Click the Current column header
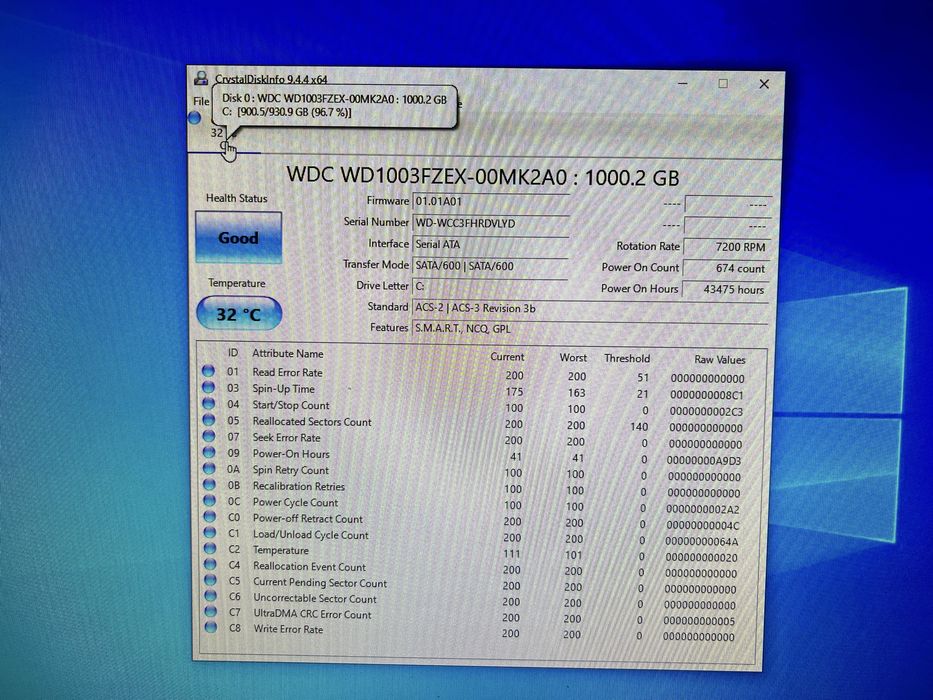 [x=507, y=357]
